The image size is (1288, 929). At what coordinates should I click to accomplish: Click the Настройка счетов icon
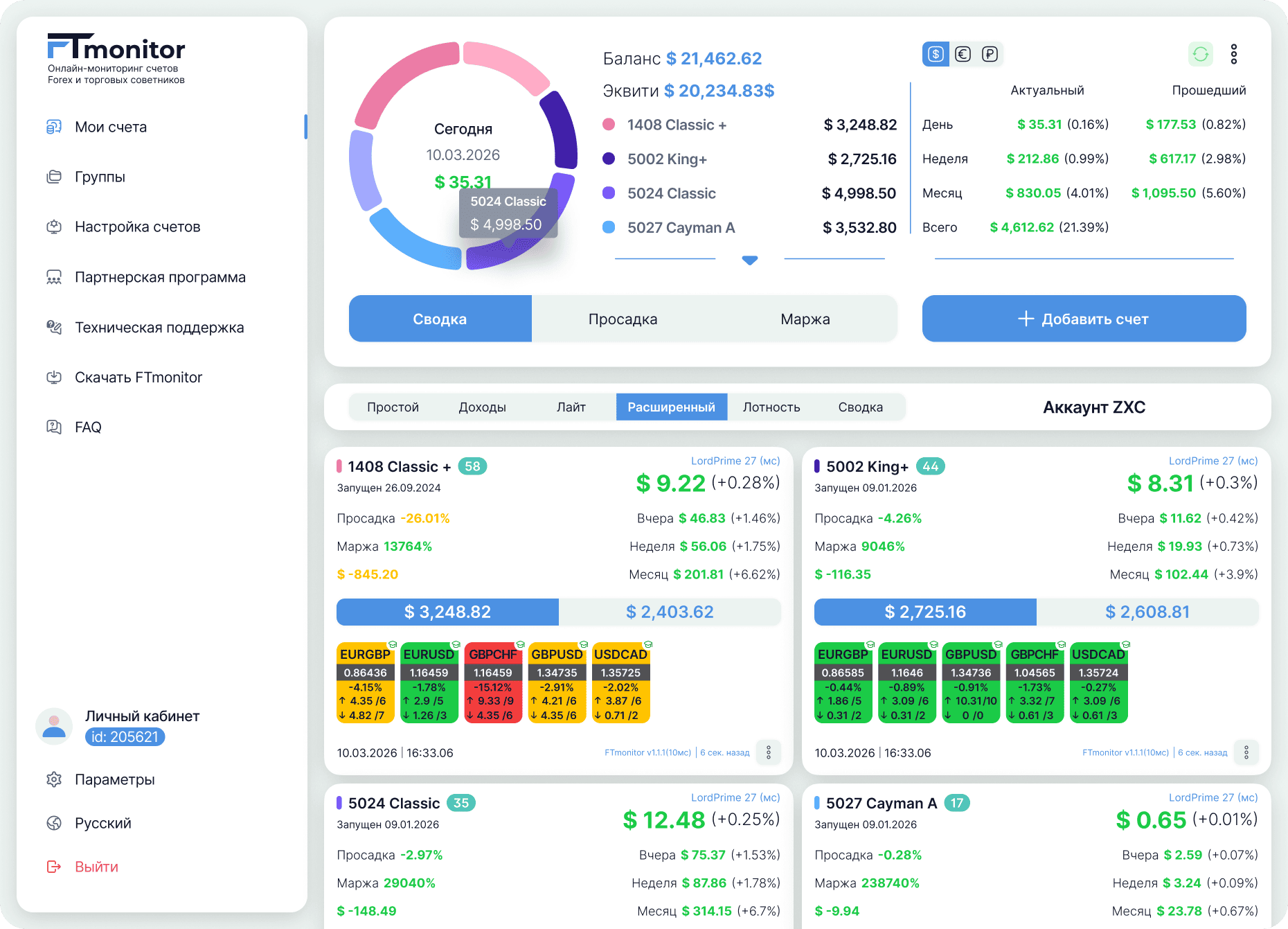click(x=54, y=227)
